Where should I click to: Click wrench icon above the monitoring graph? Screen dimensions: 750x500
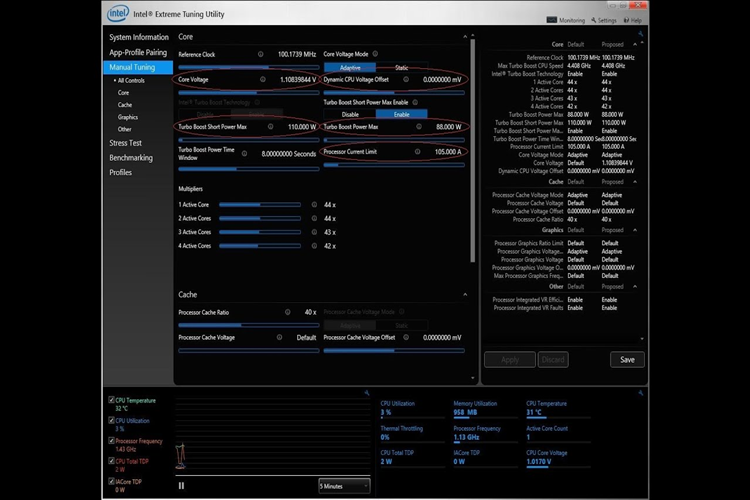pos(367,393)
